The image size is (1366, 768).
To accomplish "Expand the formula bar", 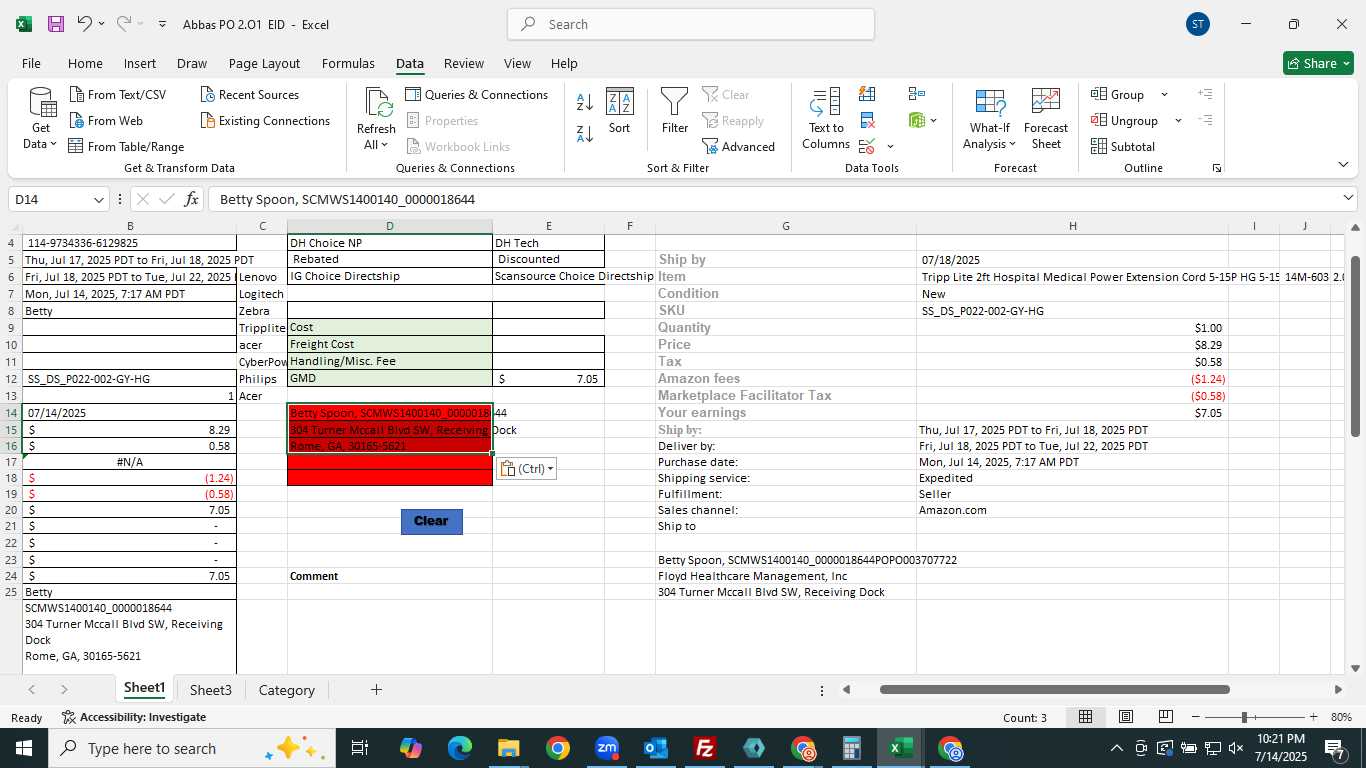I will tap(1348, 199).
